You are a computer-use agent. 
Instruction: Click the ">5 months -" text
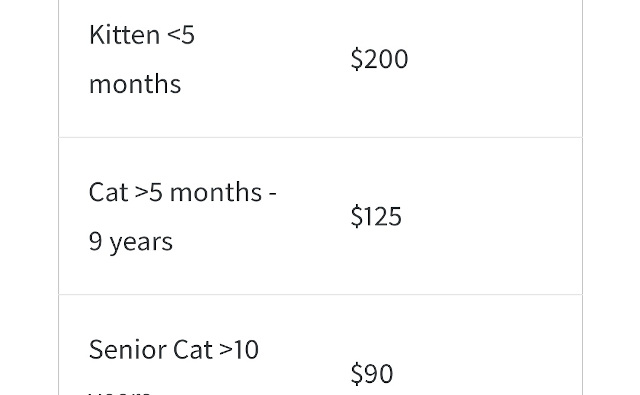(206, 192)
